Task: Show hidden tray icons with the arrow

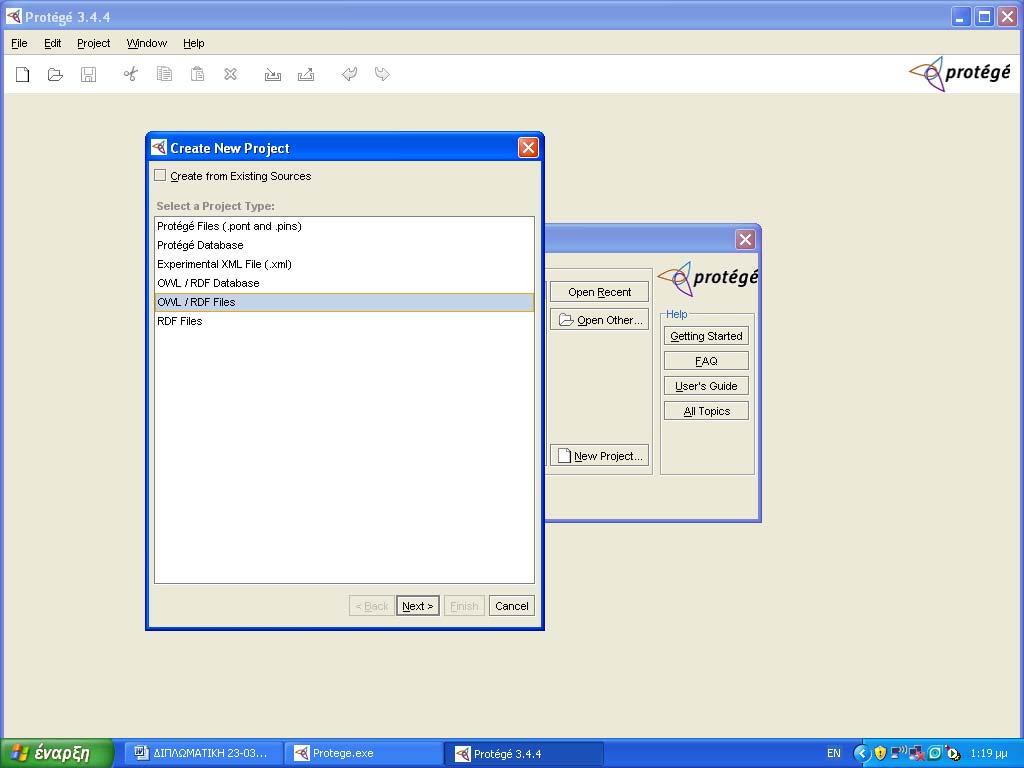Action: [862, 754]
